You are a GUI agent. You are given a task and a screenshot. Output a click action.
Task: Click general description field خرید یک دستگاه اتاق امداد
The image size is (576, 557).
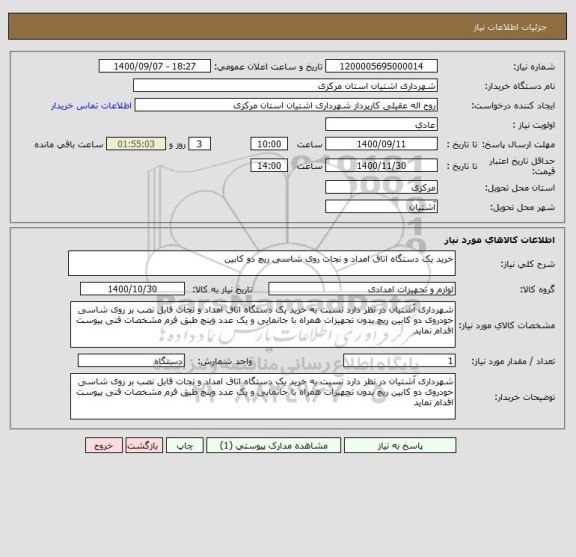[x=262, y=263]
